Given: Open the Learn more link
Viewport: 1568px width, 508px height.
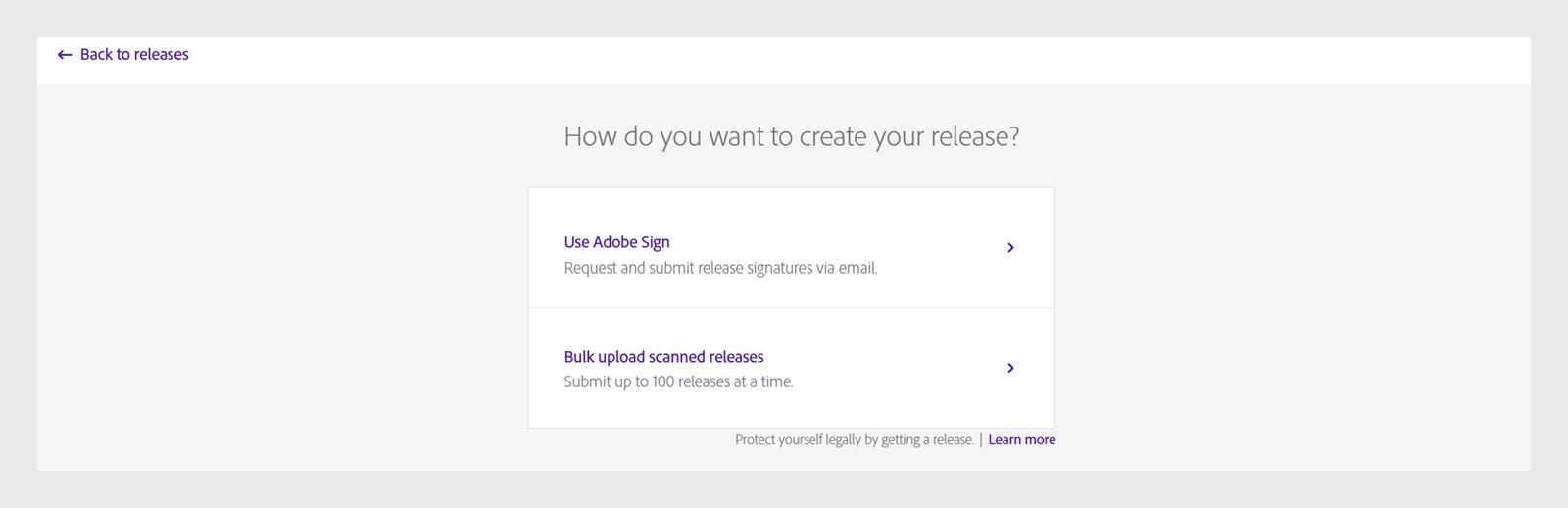Looking at the screenshot, I should pos(1021,440).
